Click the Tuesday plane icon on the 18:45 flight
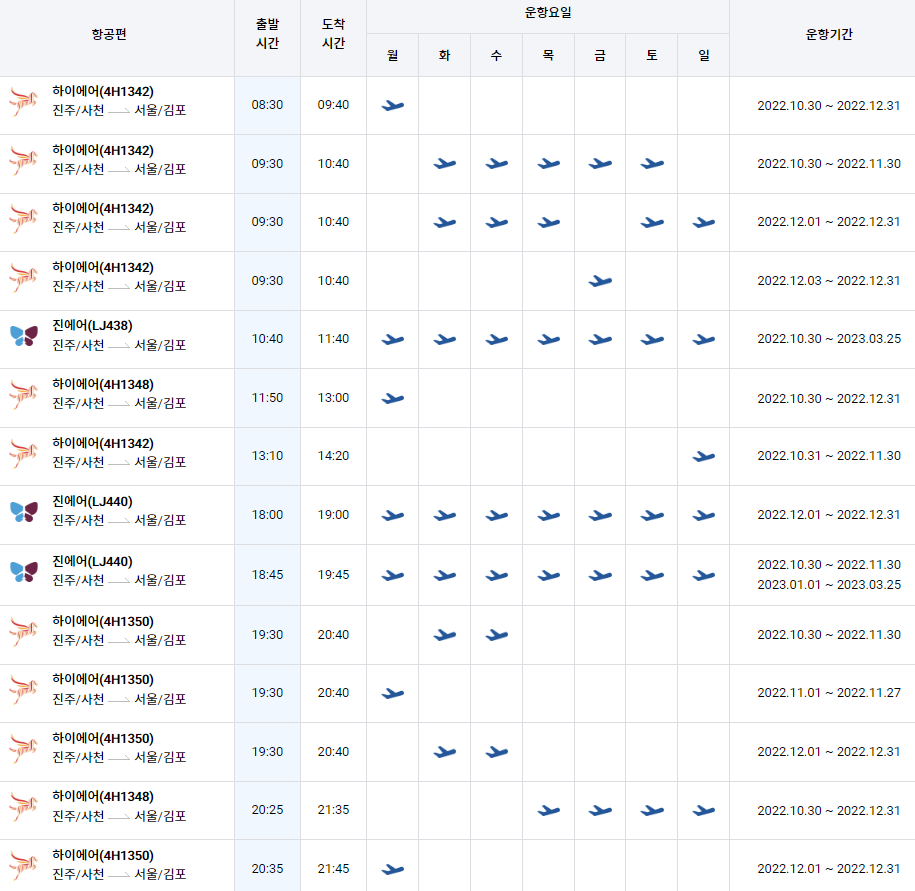Image resolution: width=915 pixels, height=891 pixels. (445, 576)
